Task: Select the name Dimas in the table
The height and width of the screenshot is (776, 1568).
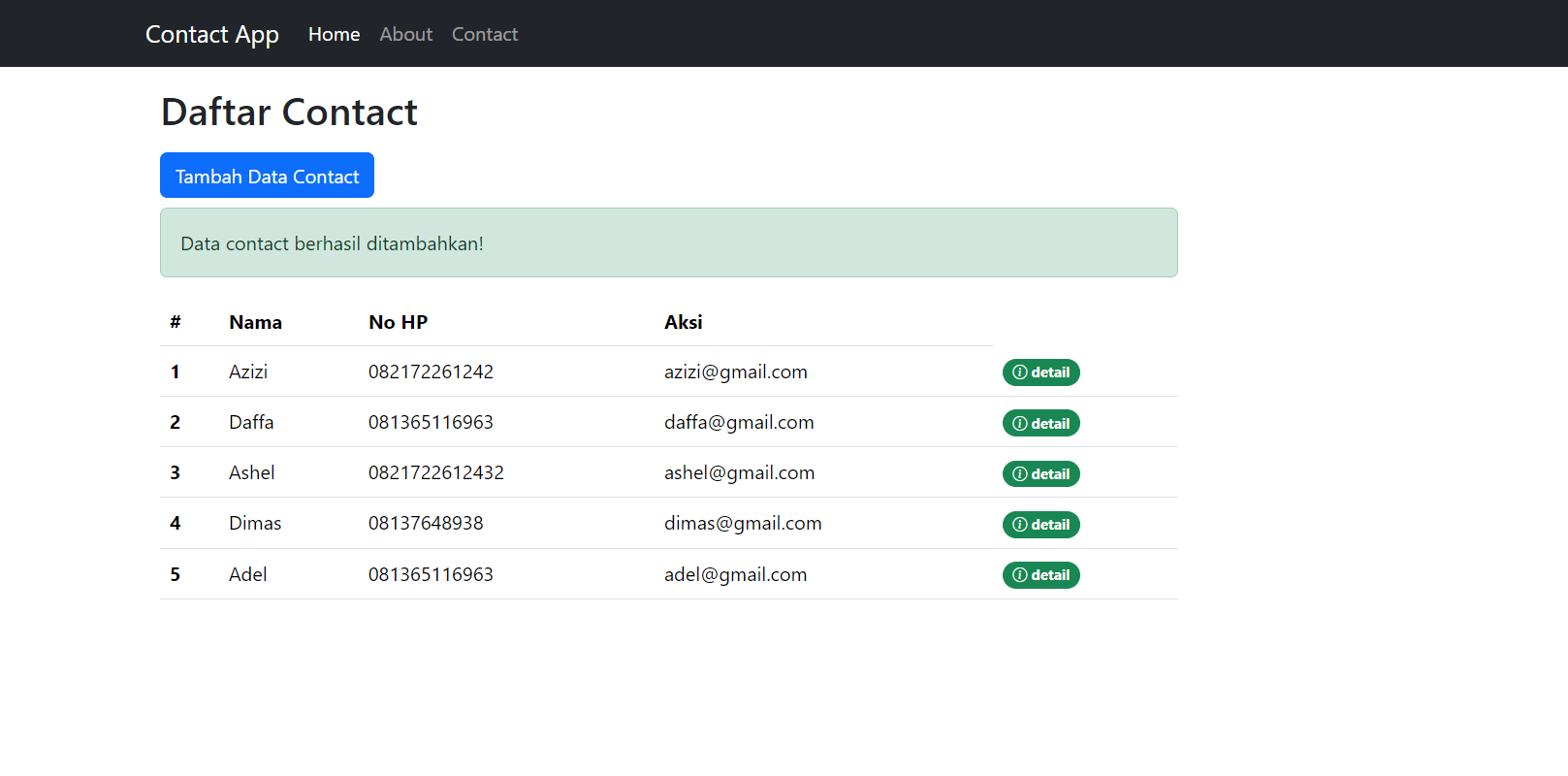Action: [255, 523]
